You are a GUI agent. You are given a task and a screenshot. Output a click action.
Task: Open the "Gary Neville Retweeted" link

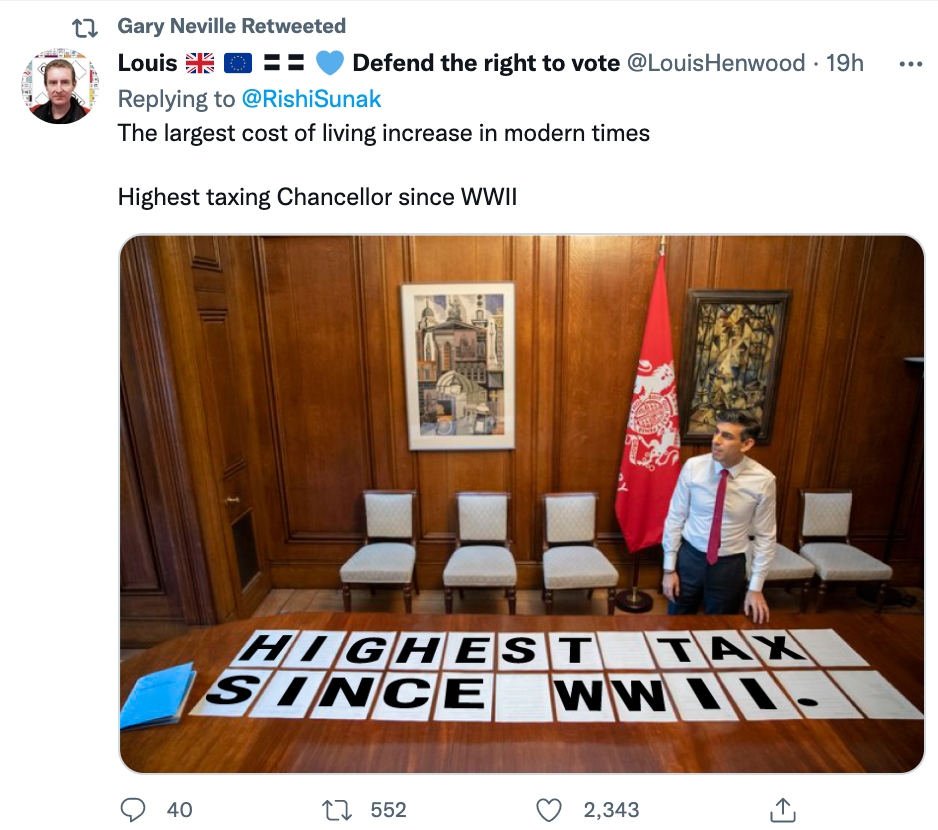(232, 26)
